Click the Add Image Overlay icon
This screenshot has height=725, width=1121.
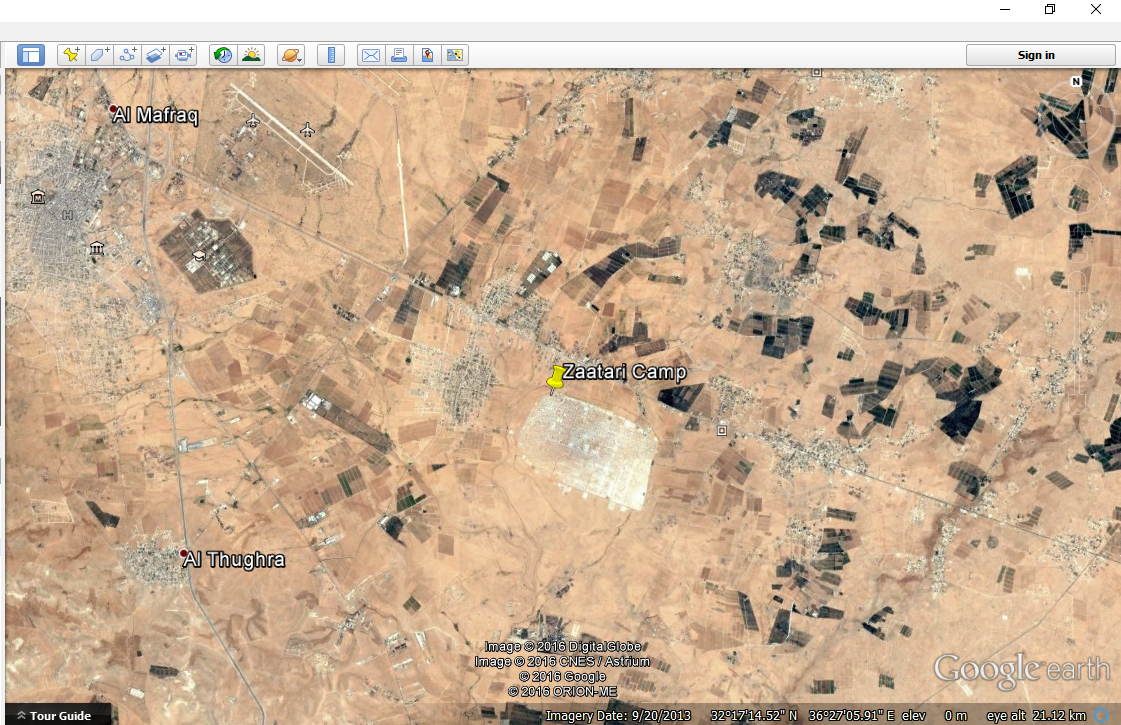[156, 55]
